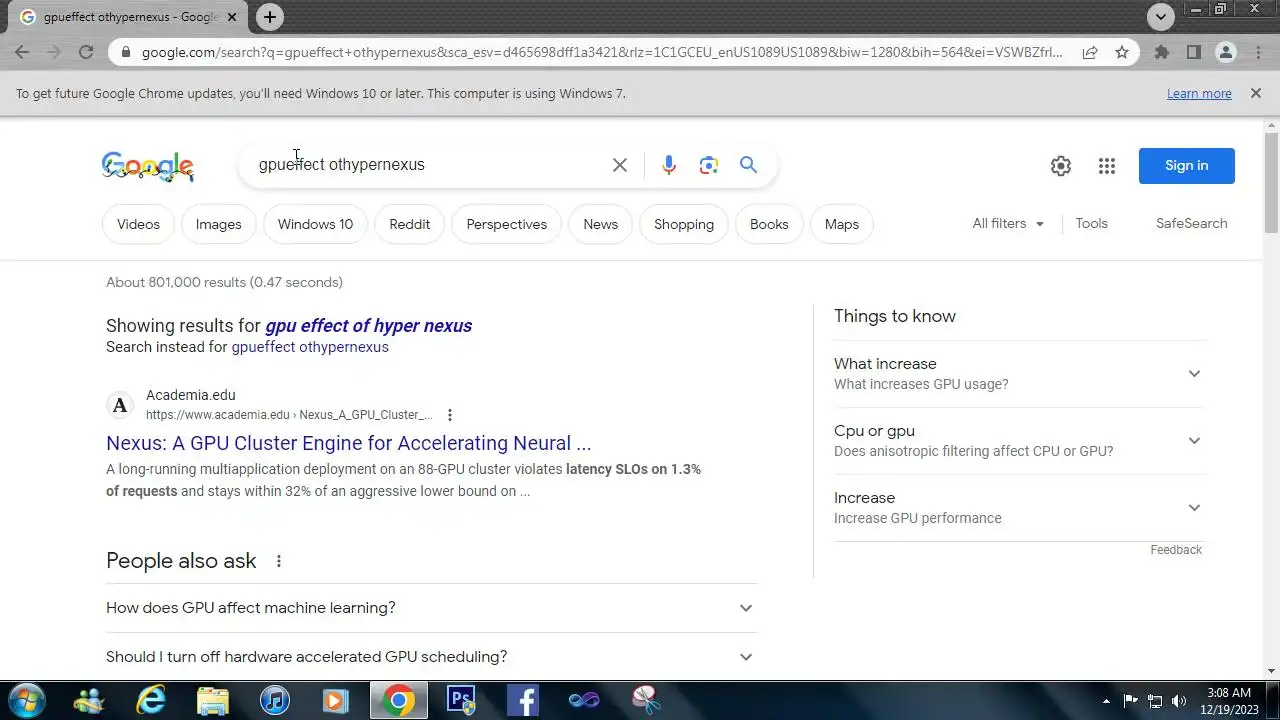The height and width of the screenshot is (720, 1280).
Task: Open Photoshop from the taskbar
Action: (x=460, y=700)
